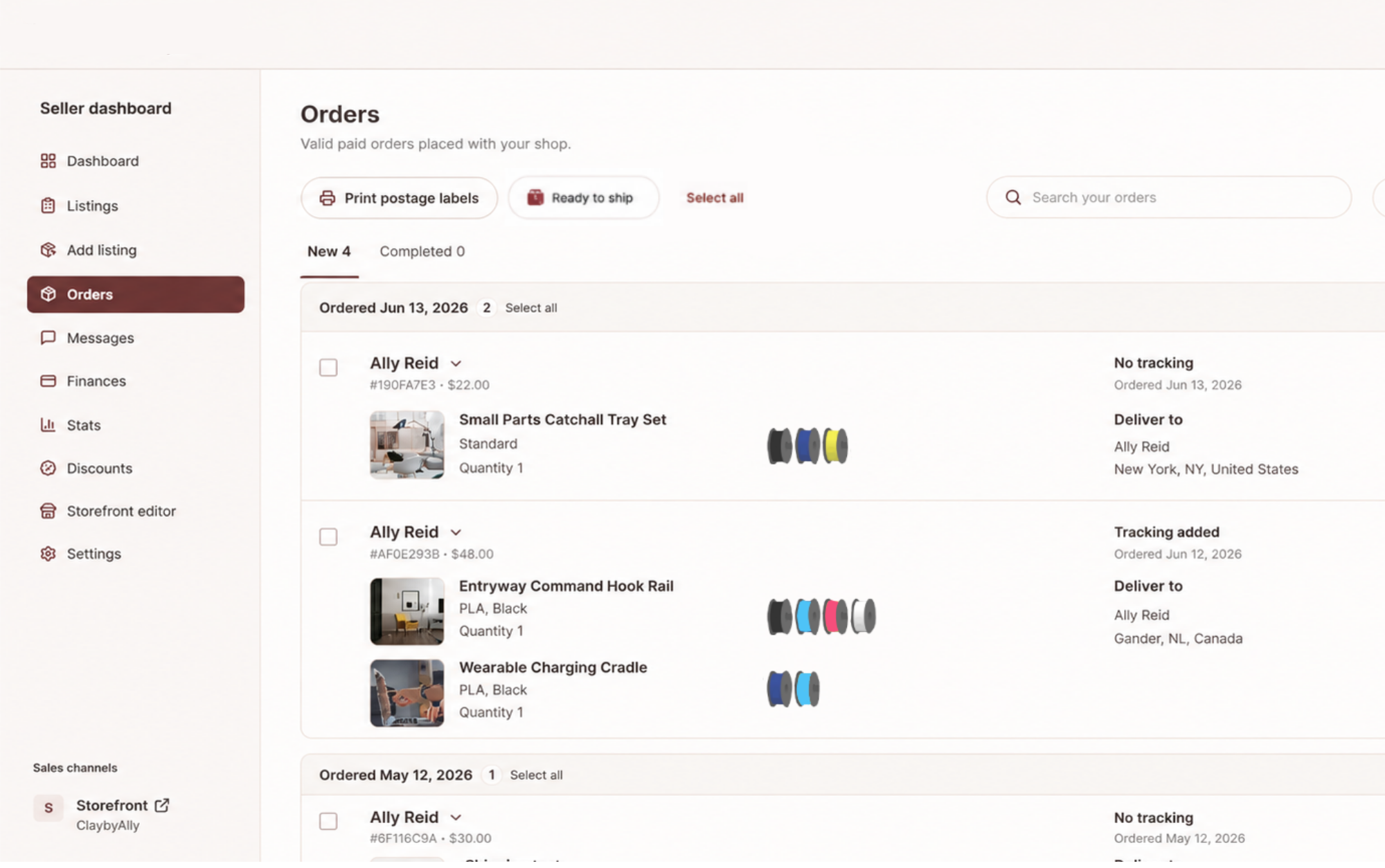The image size is (1385, 868).
Task: Click the Ready to ship button
Action: (584, 198)
